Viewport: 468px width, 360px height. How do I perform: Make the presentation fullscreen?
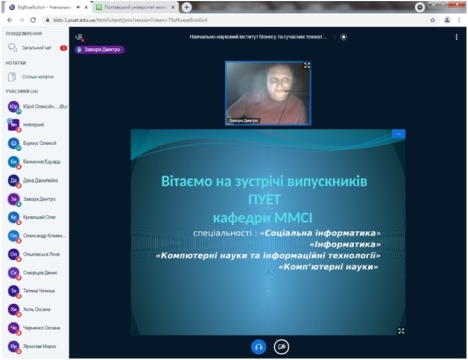point(401,331)
